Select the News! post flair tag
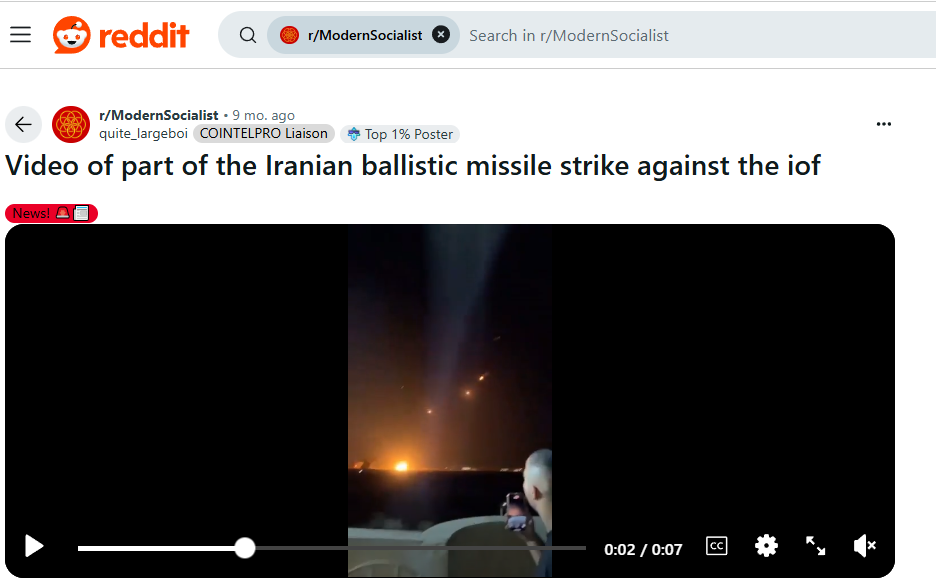The height and width of the screenshot is (586, 936). coord(51,213)
